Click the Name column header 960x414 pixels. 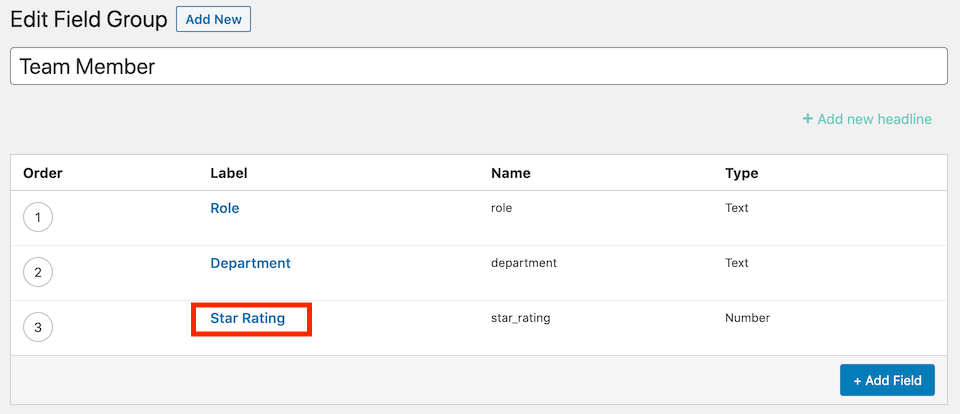(511, 173)
